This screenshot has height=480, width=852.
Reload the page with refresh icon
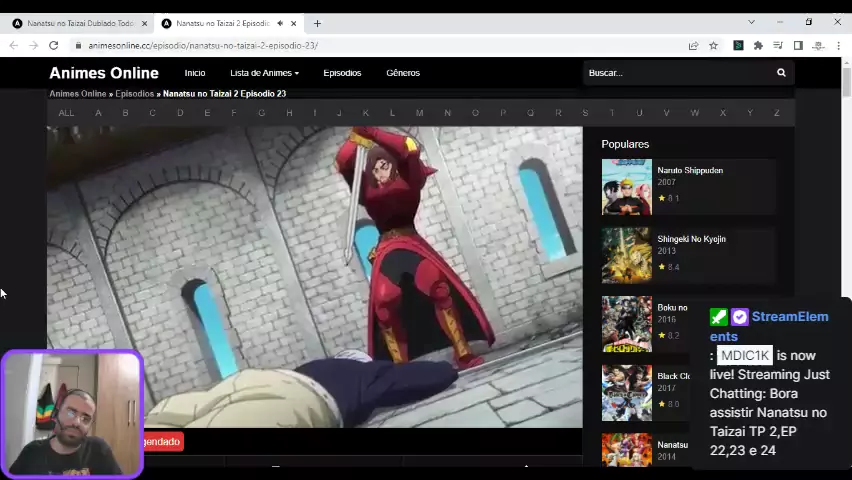click(53, 45)
